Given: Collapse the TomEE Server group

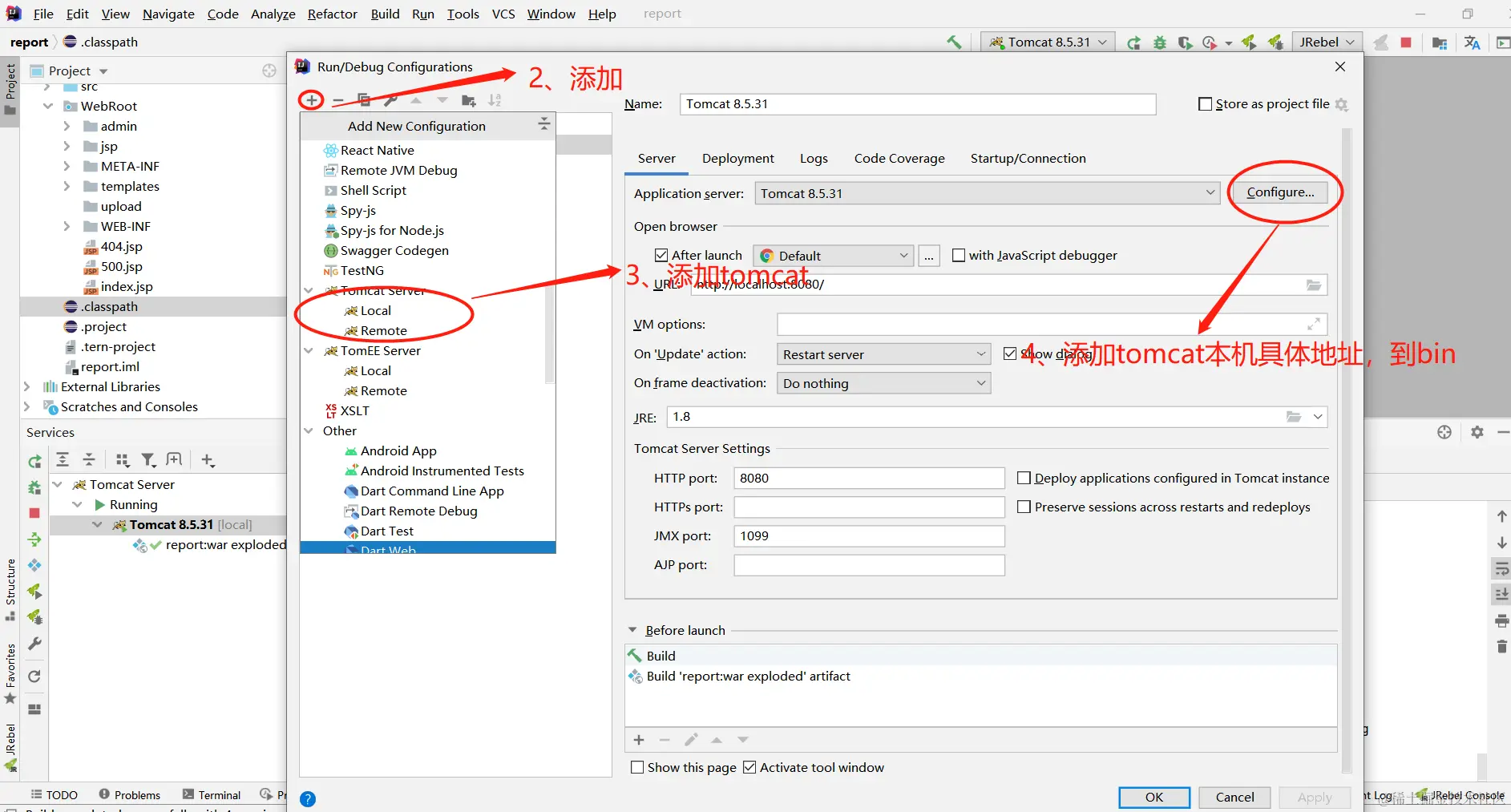Looking at the screenshot, I should click(309, 350).
